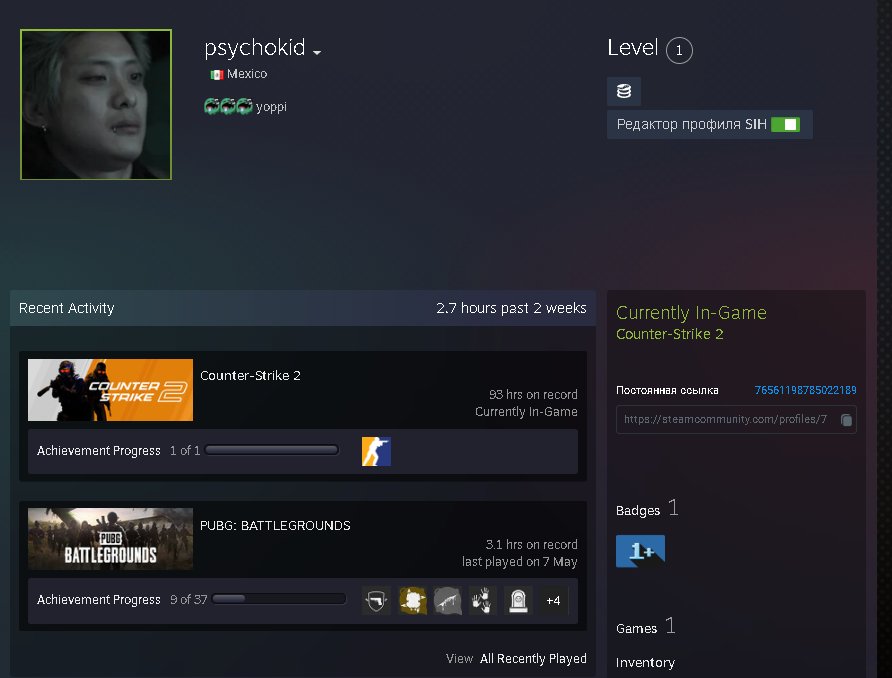Image resolution: width=892 pixels, height=678 pixels.
Task: Click PUBG tombstone achievement icon
Action: click(x=518, y=601)
